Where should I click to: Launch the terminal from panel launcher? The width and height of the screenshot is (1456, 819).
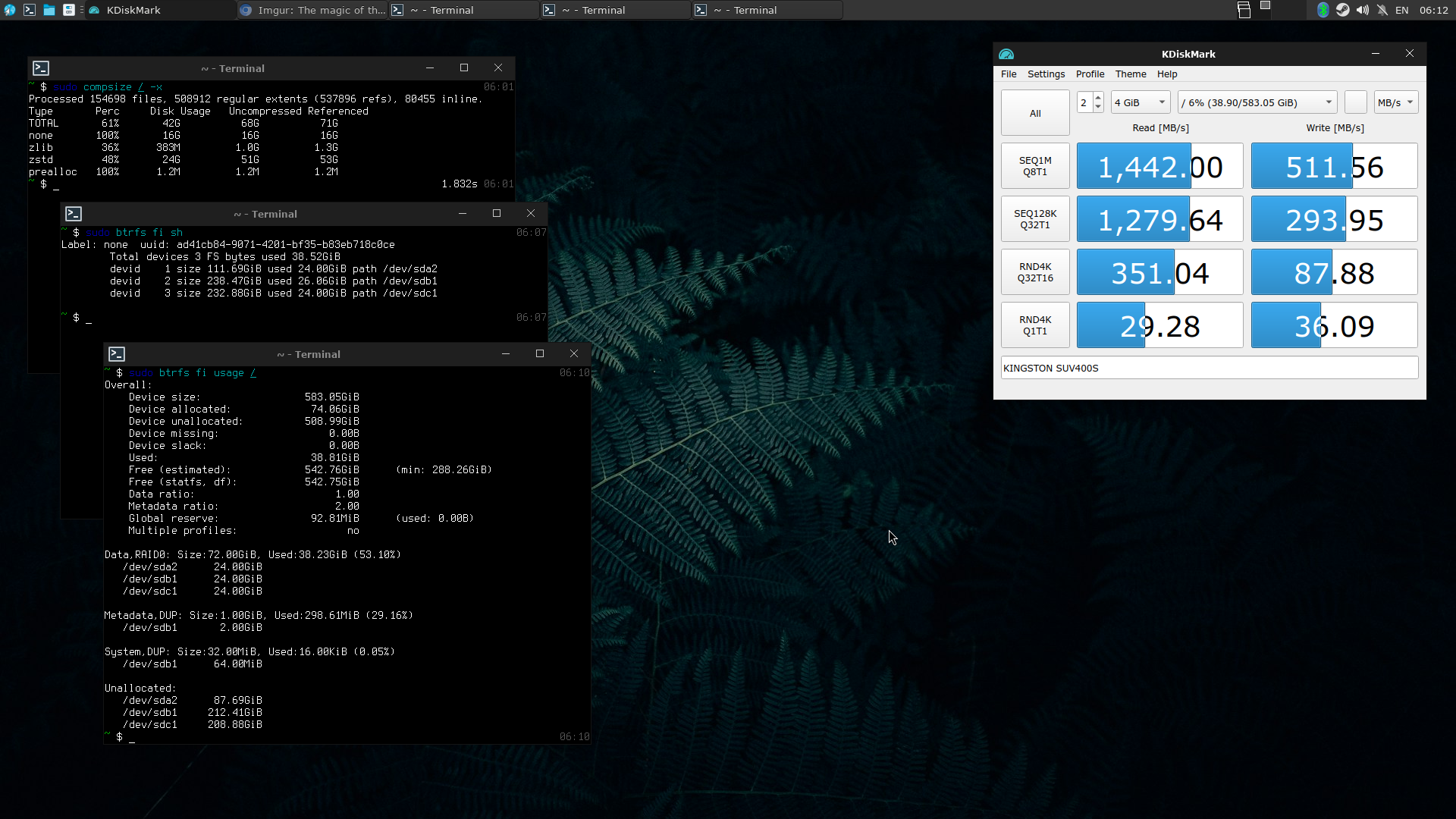(x=30, y=10)
